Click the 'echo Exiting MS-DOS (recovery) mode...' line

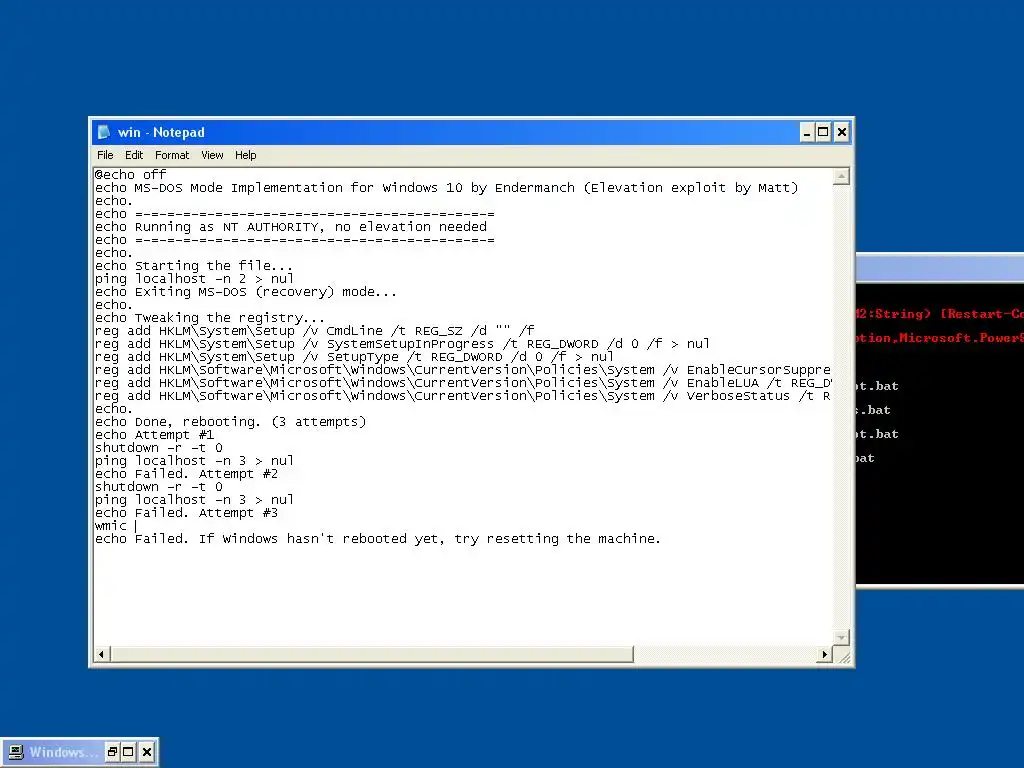pyautogui.click(x=246, y=292)
